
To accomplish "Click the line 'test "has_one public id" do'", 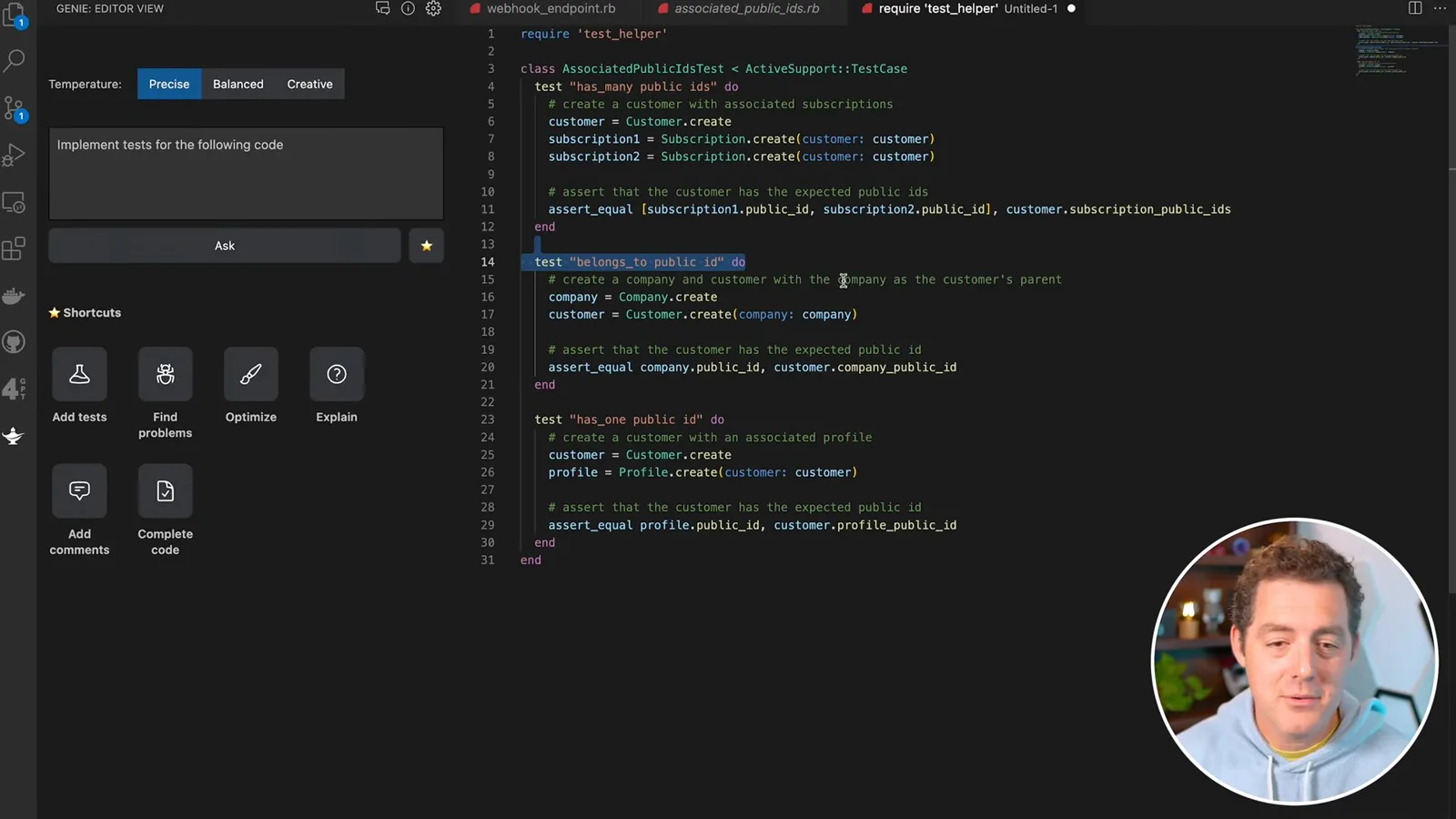I will (629, 420).
